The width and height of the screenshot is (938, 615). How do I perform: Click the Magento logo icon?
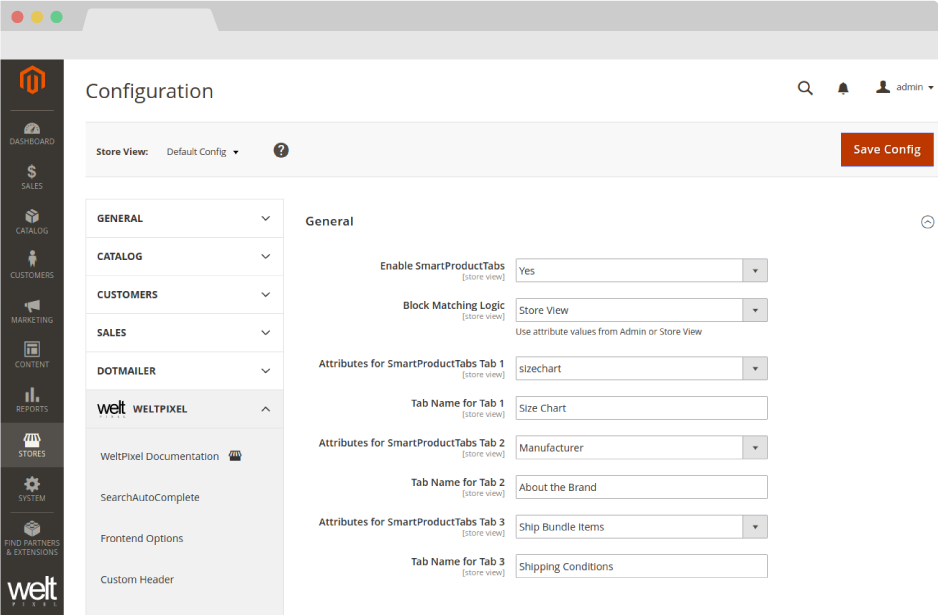[32, 80]
